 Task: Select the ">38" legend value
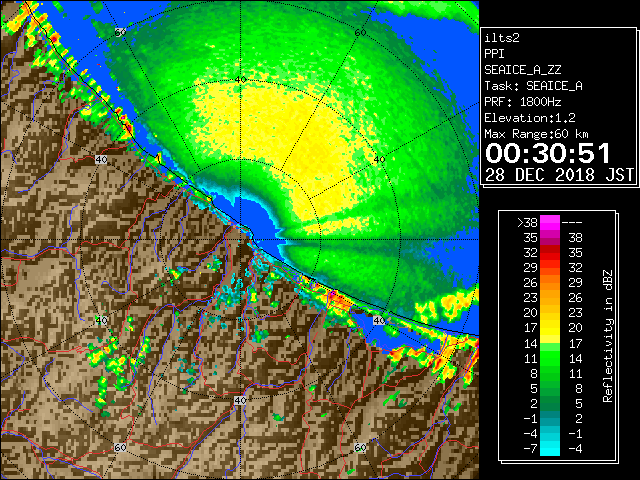pyautogui.click(x=527, y=222)
